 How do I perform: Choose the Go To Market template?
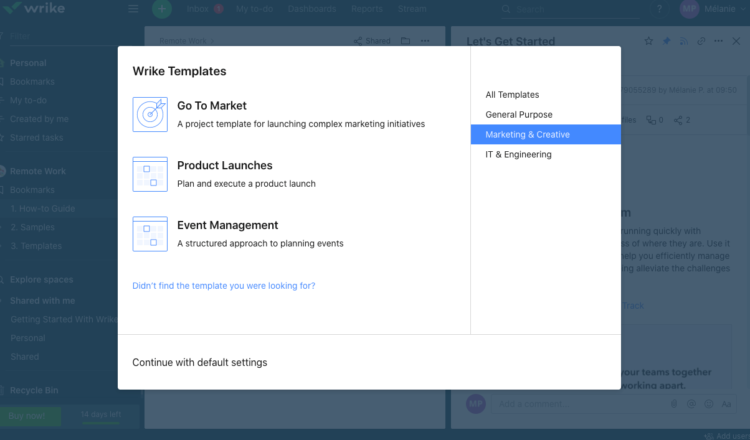coord(212,105)
